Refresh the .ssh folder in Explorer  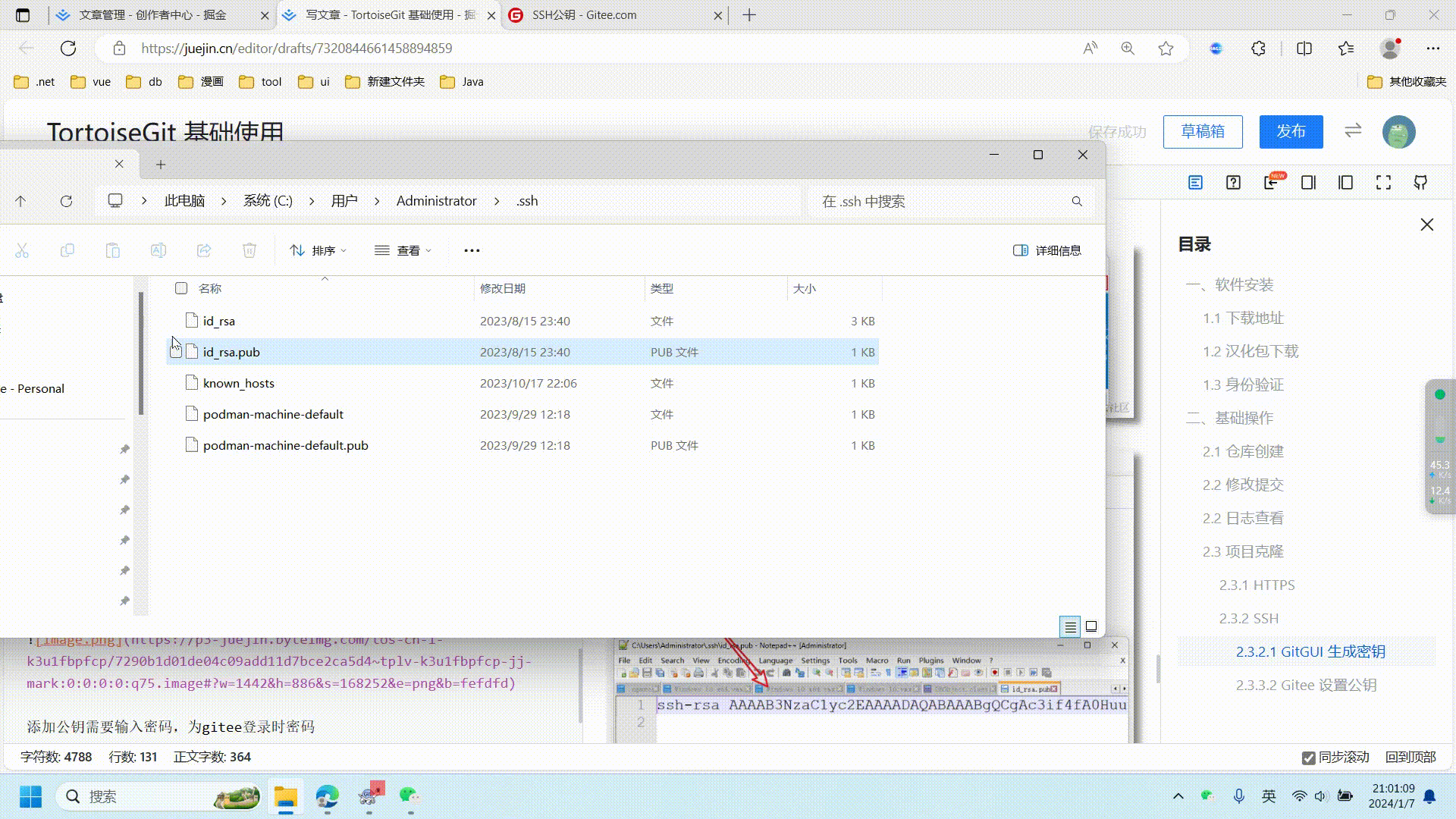(66, 201)
